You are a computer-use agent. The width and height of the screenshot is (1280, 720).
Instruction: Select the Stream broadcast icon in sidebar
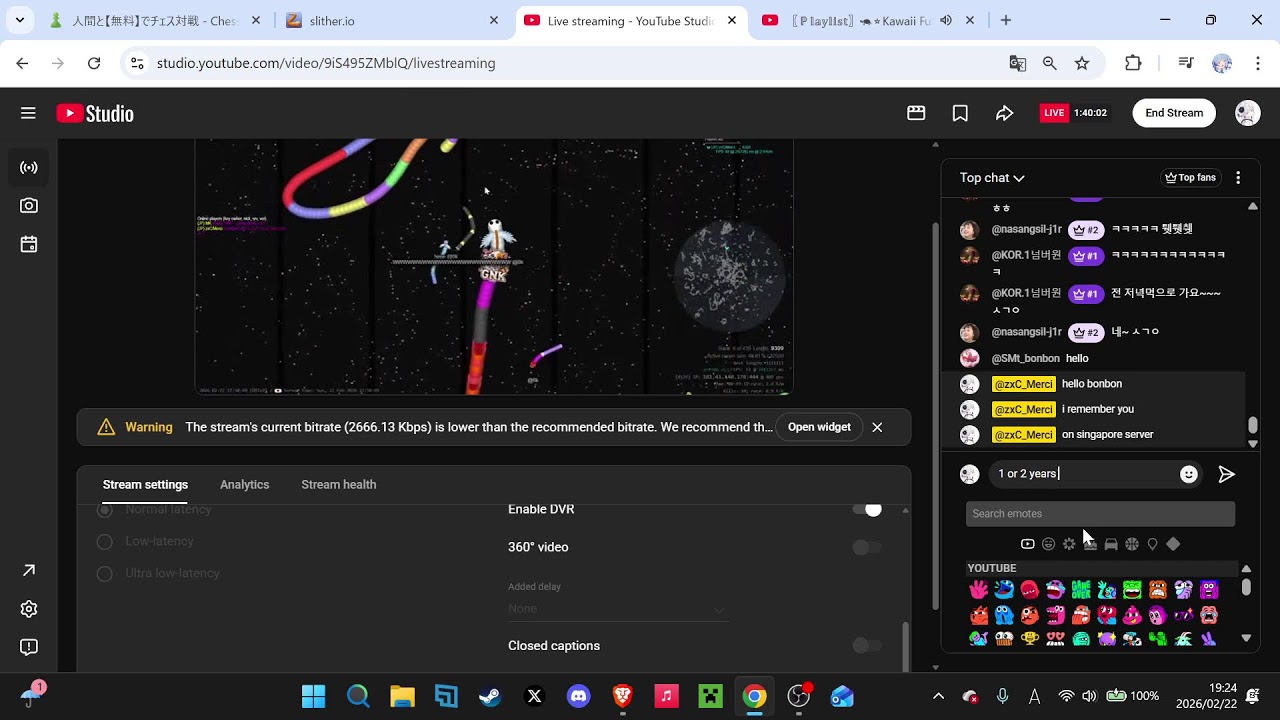pyautogui.click(x=29, y=167)
